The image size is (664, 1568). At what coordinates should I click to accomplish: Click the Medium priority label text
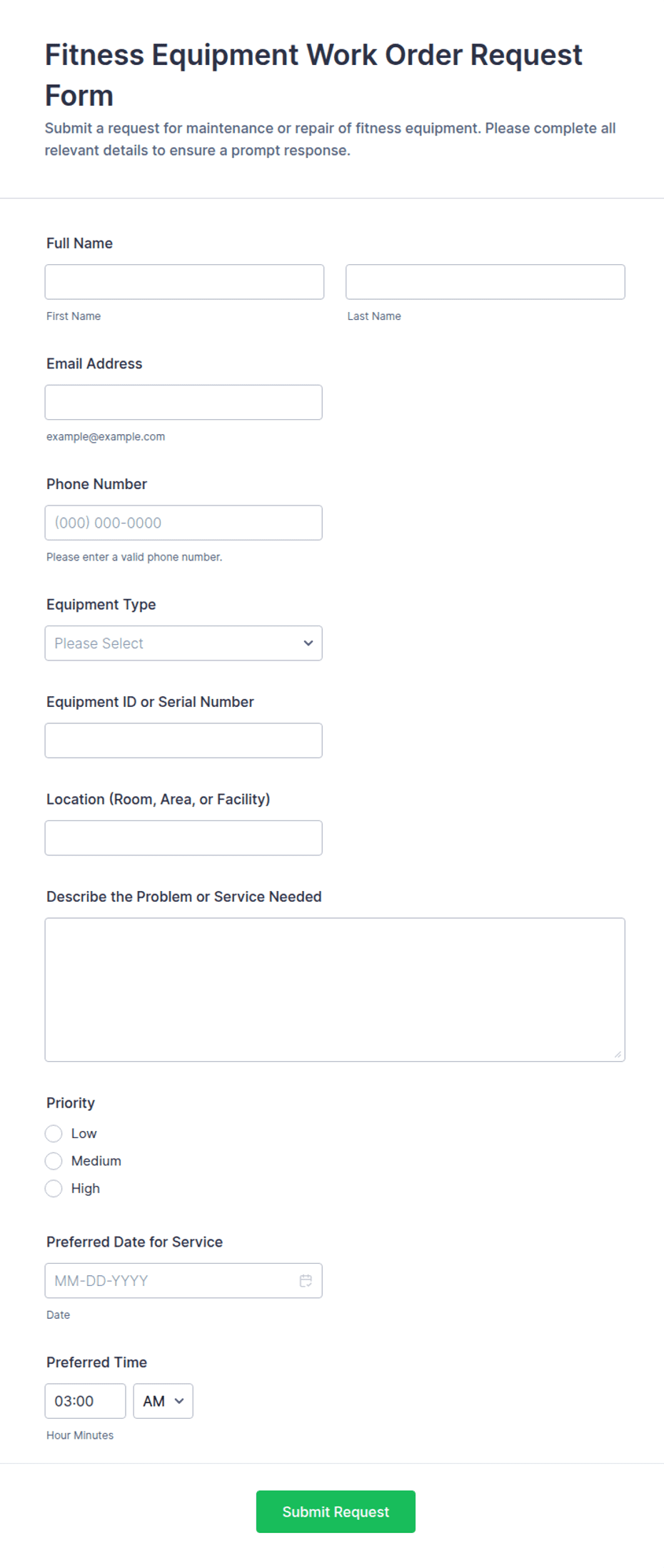96,1161
